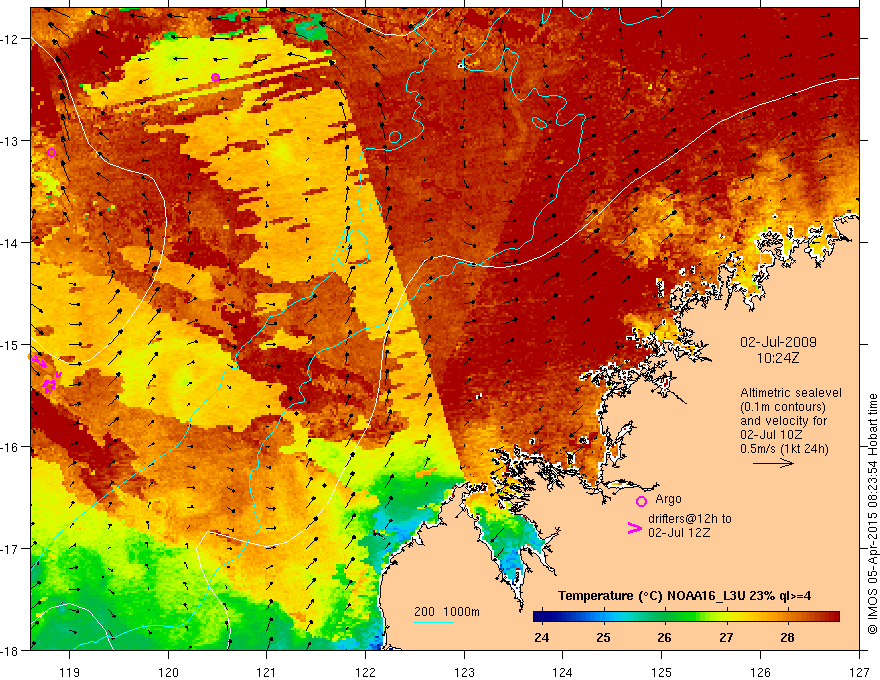Click the '200 1000m' depth label
The image size is (880, 680).
(x=447, y=612)
